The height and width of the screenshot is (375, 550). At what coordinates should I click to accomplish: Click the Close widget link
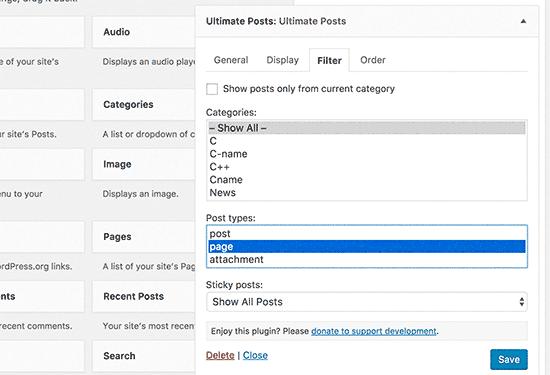[x=255, y=355]
